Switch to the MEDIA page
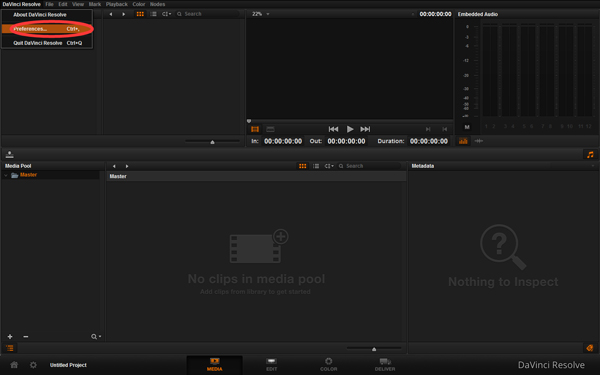Image resolution: width=600 pixels, height=375 pixels. [215, 365]
